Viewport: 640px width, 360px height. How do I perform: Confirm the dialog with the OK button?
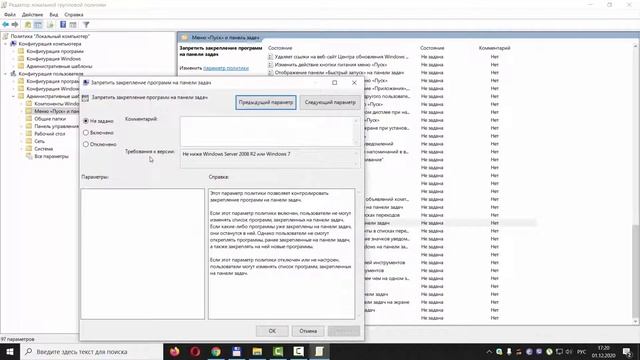tap(272, 331)
